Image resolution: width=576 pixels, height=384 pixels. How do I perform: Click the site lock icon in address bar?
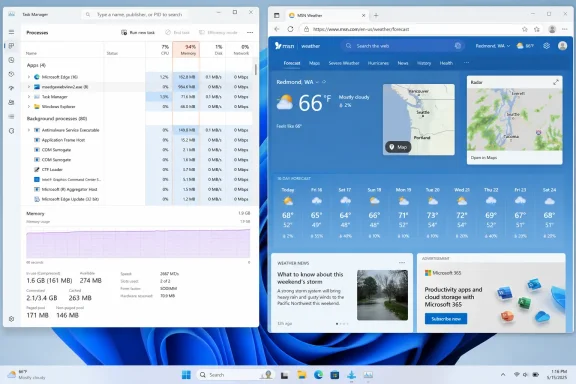point(306,29)
